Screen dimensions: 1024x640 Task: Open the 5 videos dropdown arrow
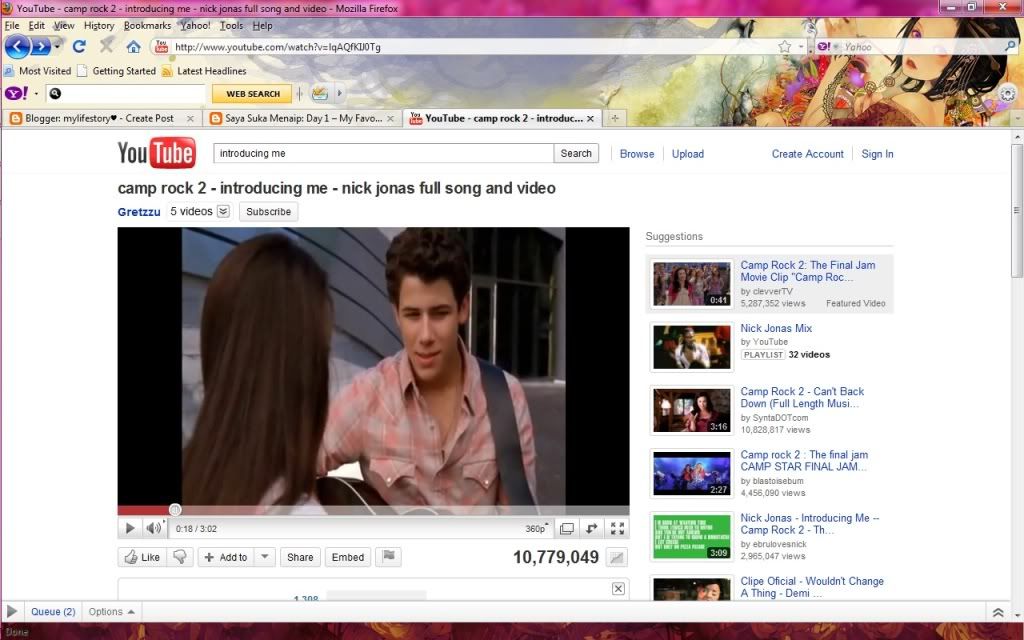(x=223, y=211)
